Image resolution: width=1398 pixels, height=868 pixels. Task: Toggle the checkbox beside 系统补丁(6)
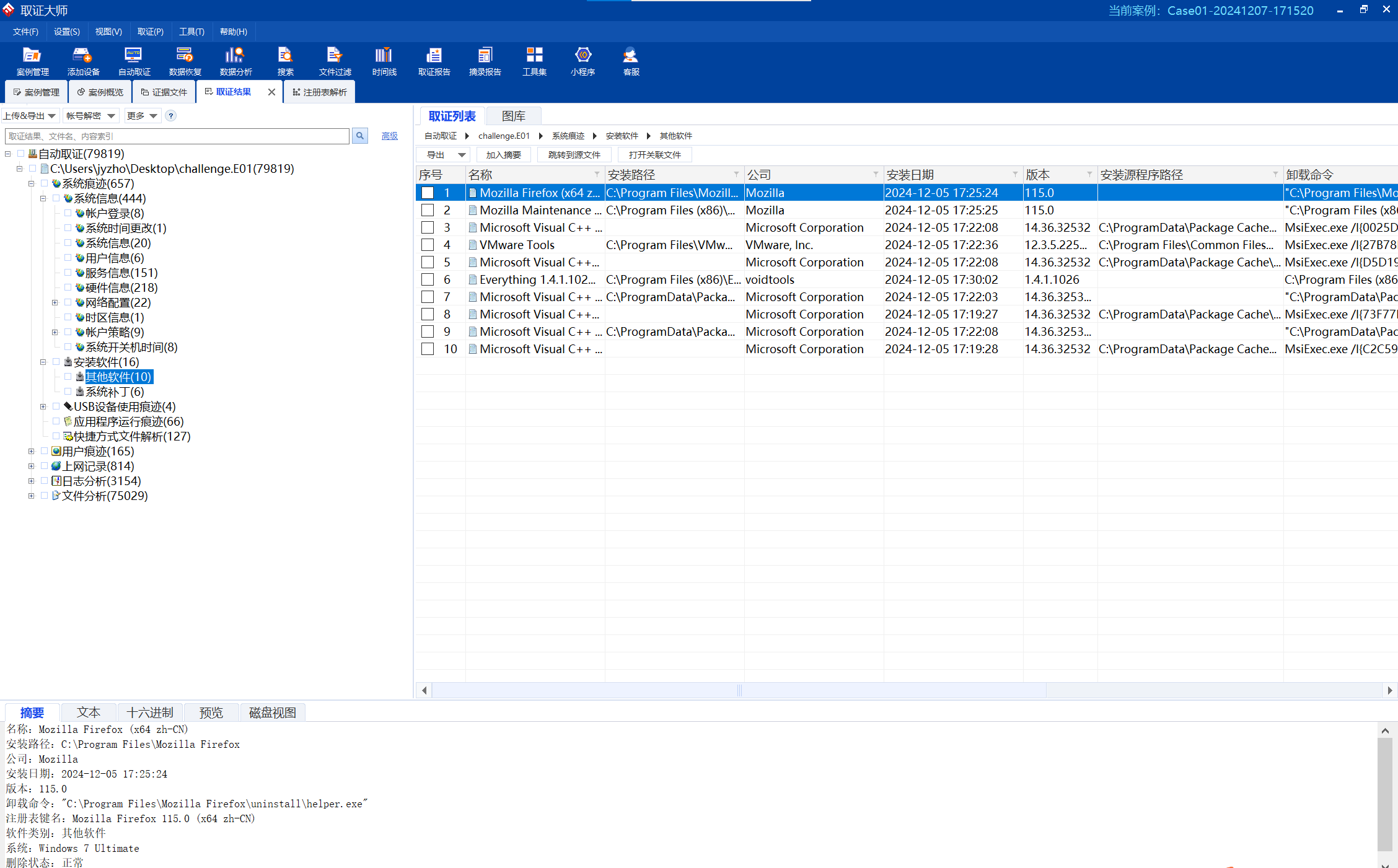point(68,392)
